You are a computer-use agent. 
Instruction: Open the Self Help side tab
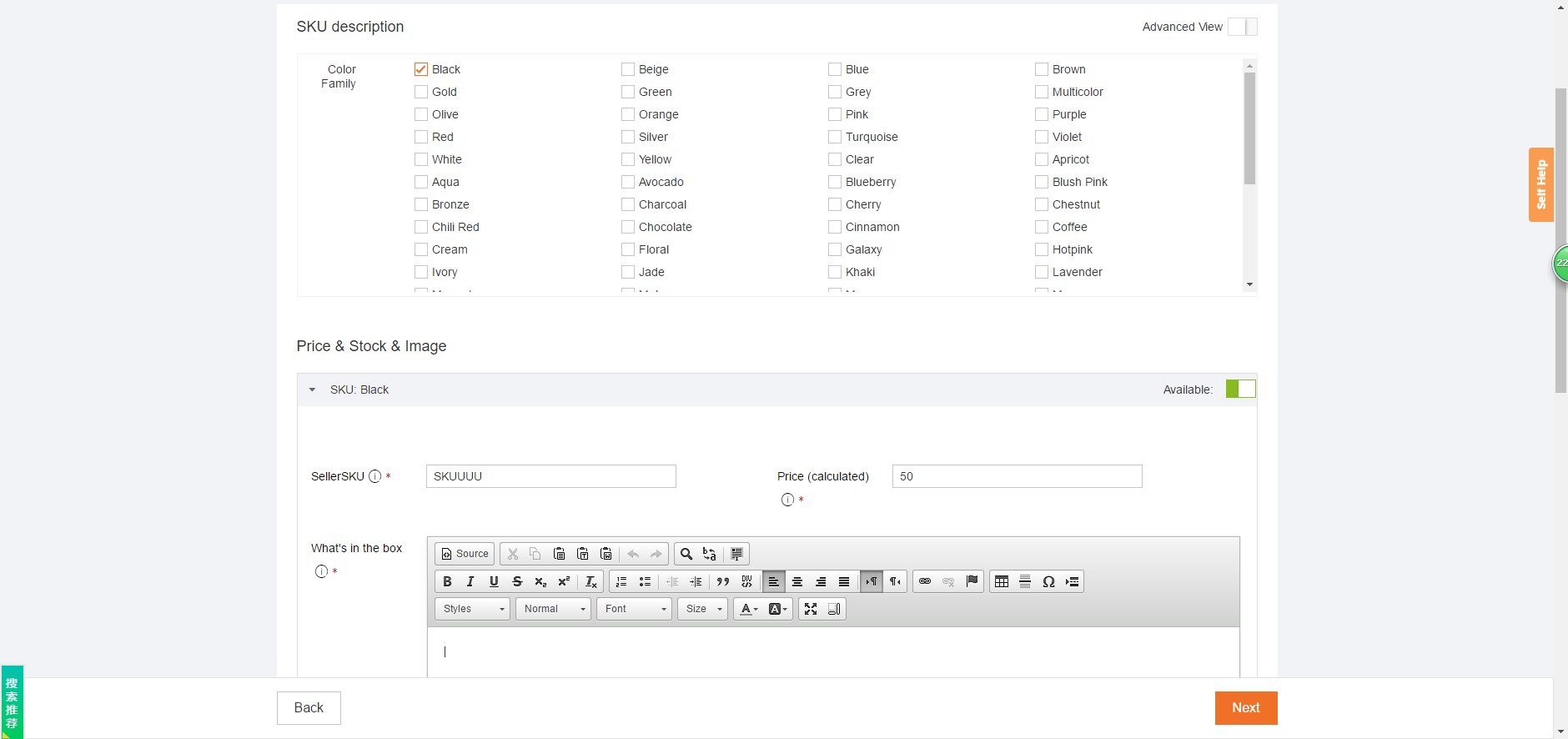[1541, 184]
